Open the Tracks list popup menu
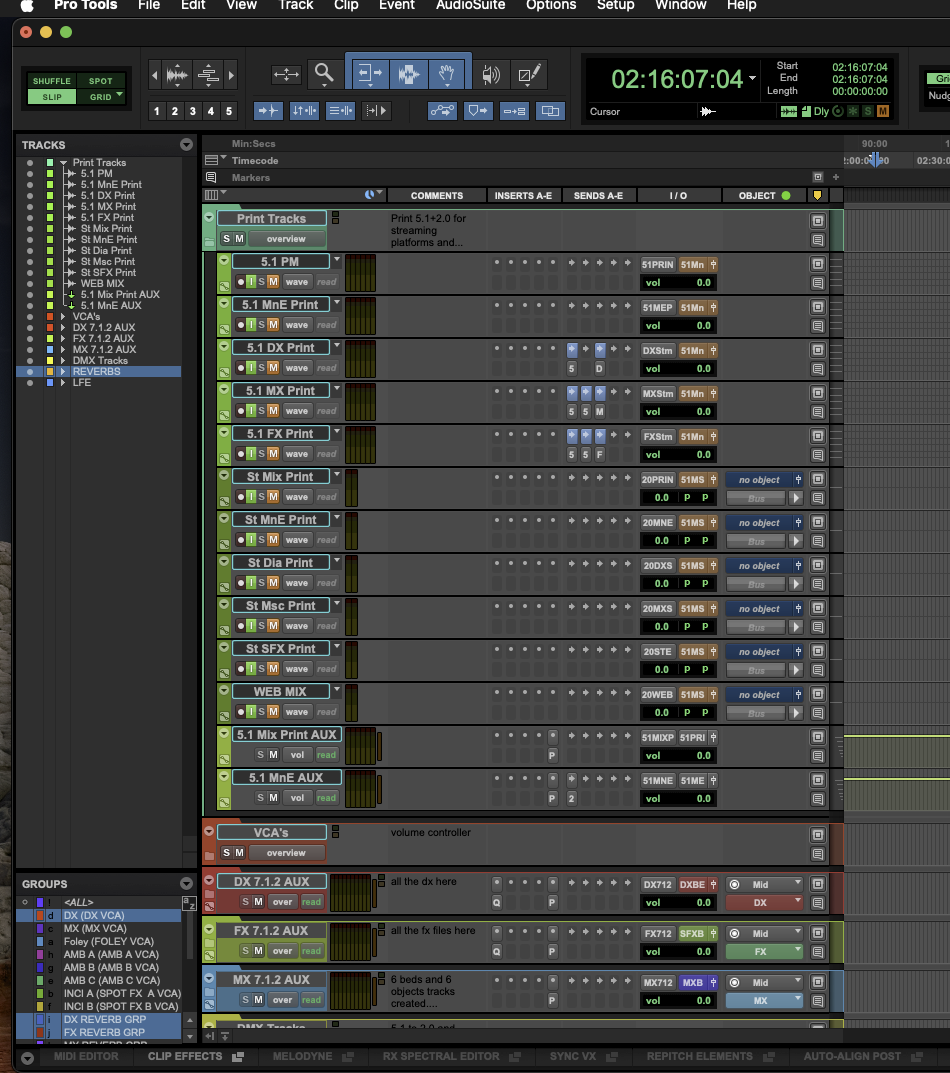 [x=186, y=144]
